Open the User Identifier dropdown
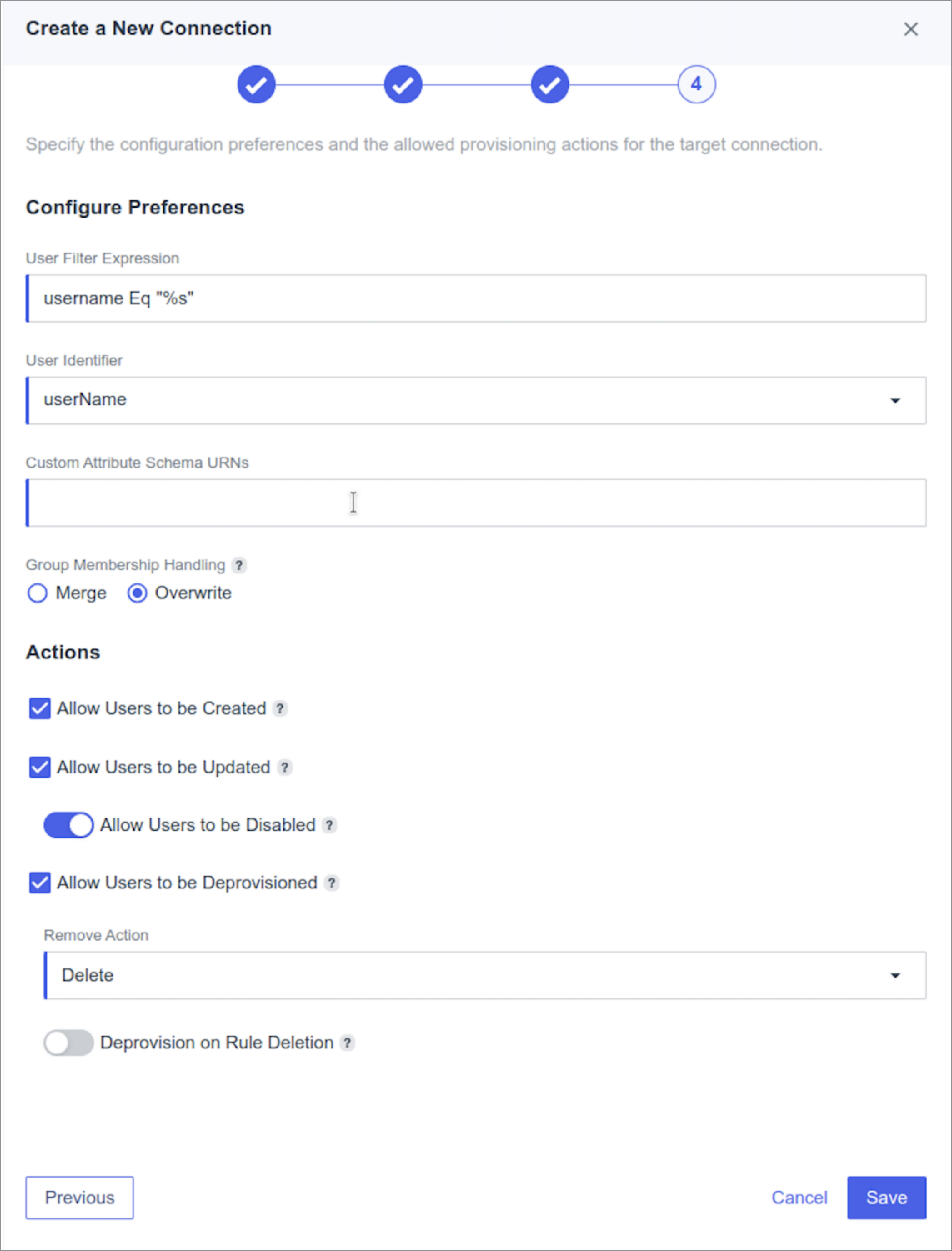This screenshot has width=952, height=1251. pyautogui.click(x=476, y=400)
